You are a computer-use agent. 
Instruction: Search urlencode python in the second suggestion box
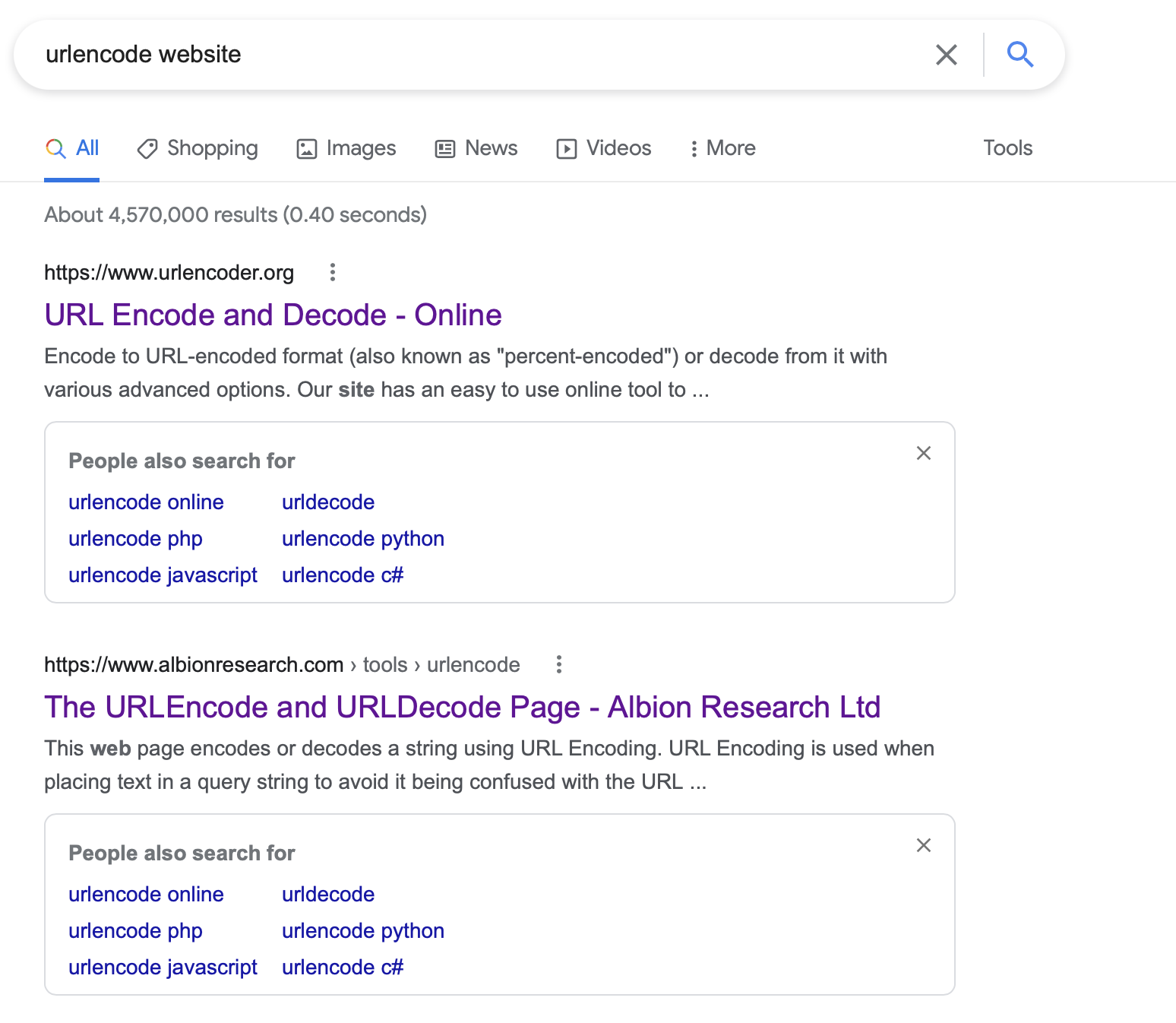(363, 930)
